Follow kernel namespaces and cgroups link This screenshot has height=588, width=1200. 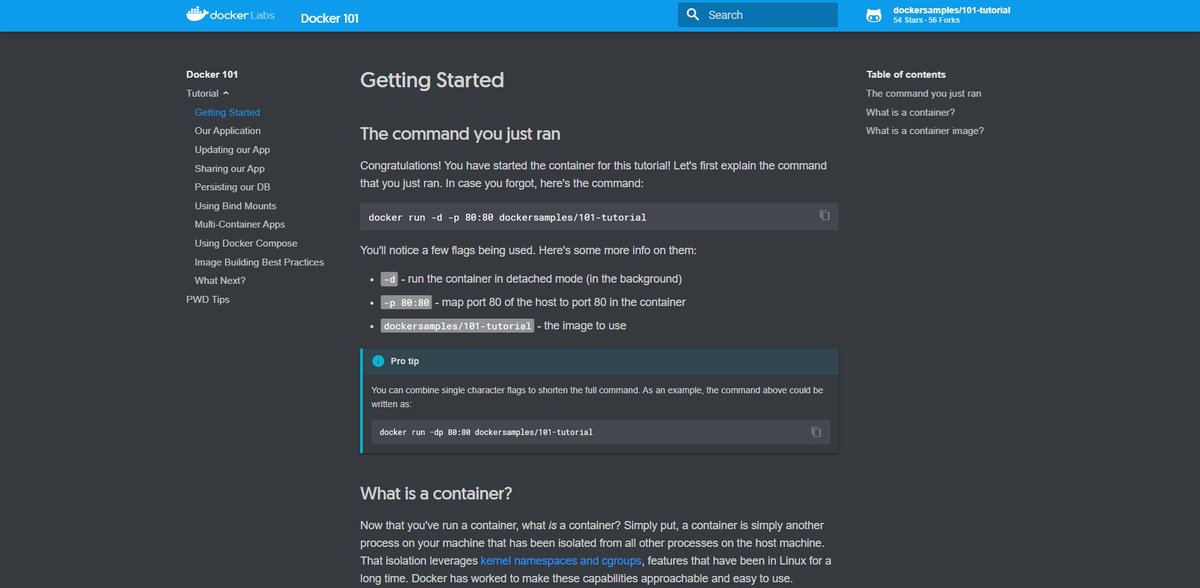pyautogui.click(x=560, y=560)
